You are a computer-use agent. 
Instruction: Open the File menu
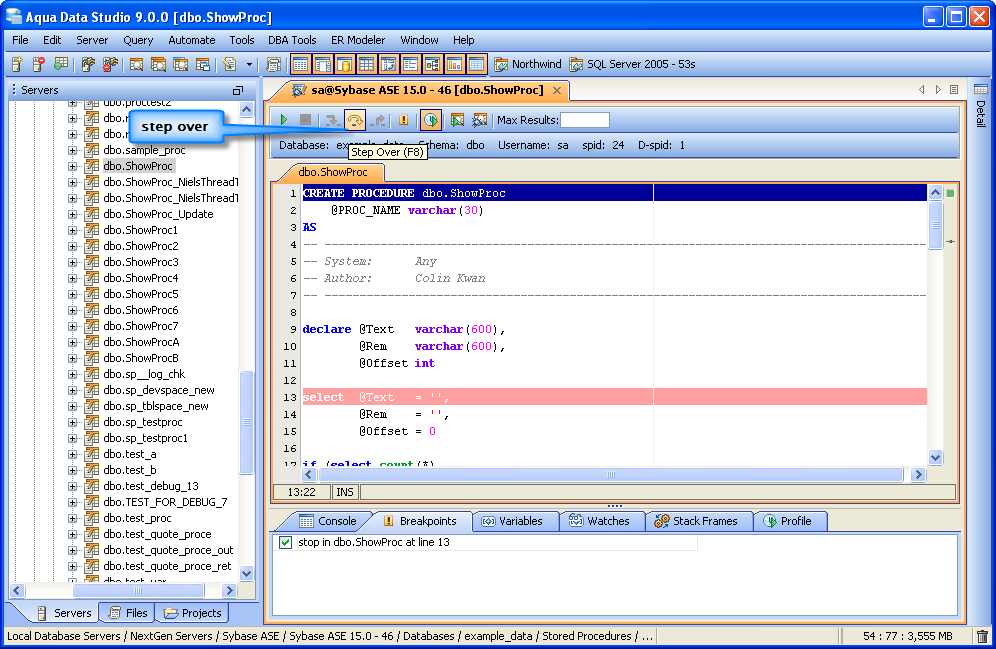(x=20, y=40)
